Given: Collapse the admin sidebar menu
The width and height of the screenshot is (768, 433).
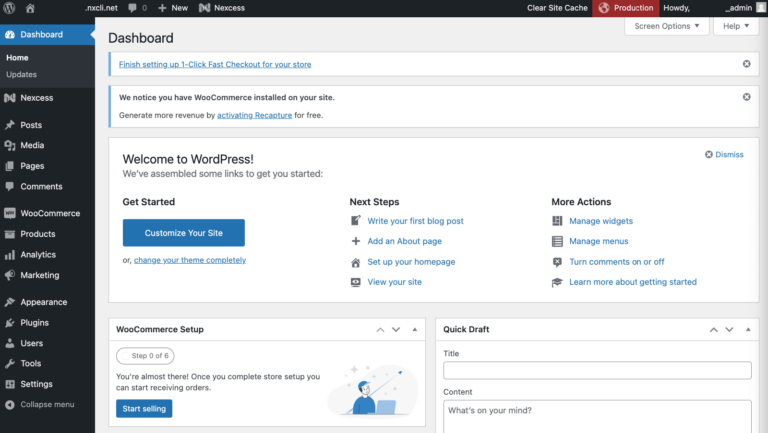Looking at the screenshot, I should coord(39,405).
